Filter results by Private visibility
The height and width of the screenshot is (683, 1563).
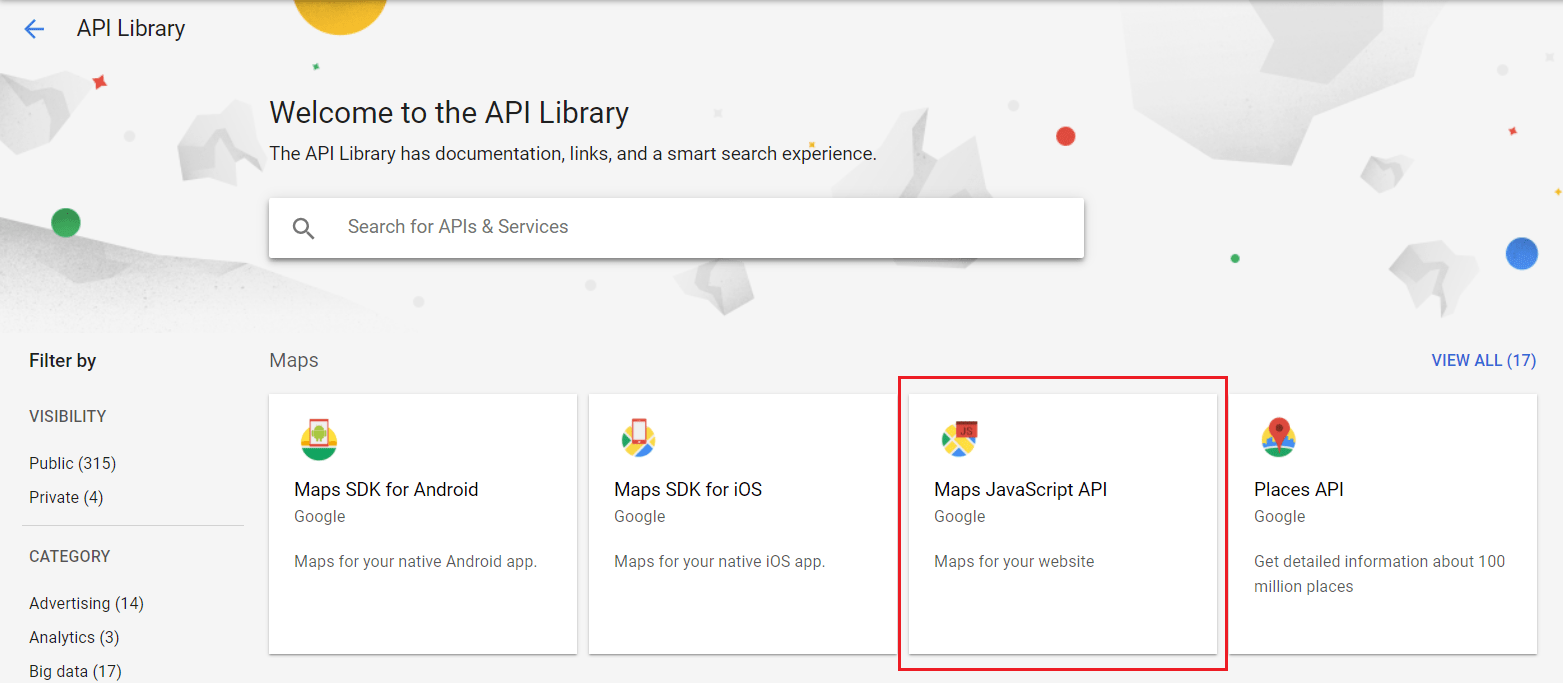(x=66, y=497)
